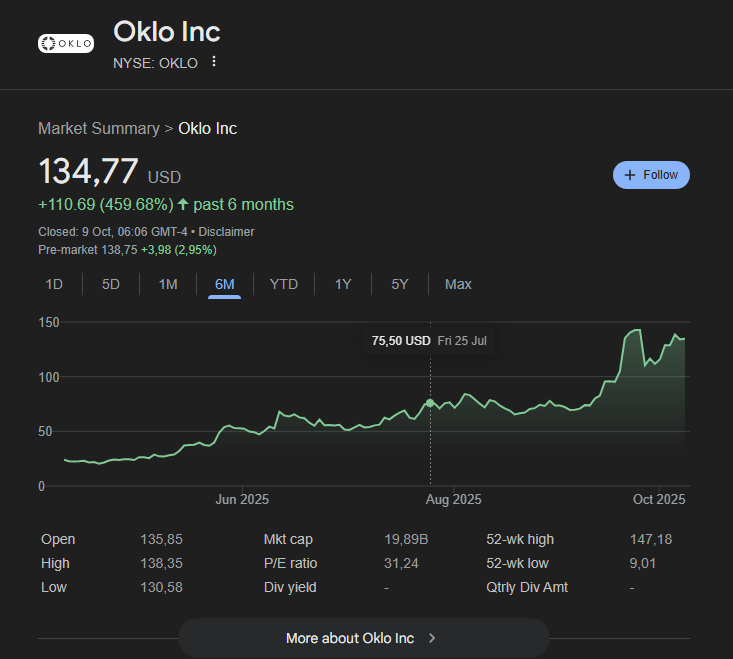Image resolution: width=733 pixels, height=659 pixels.
Task: Click the Oklo Inc breadcrumb text
Action: [208, 128]
